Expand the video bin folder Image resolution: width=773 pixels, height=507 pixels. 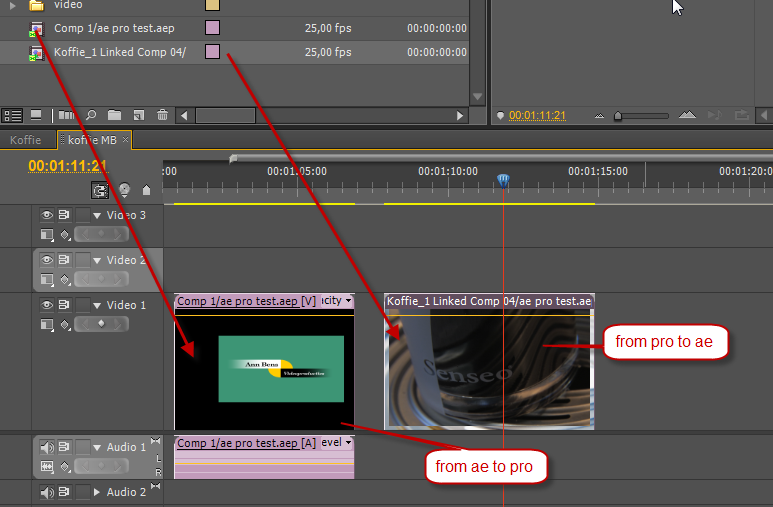coord(13,5)
